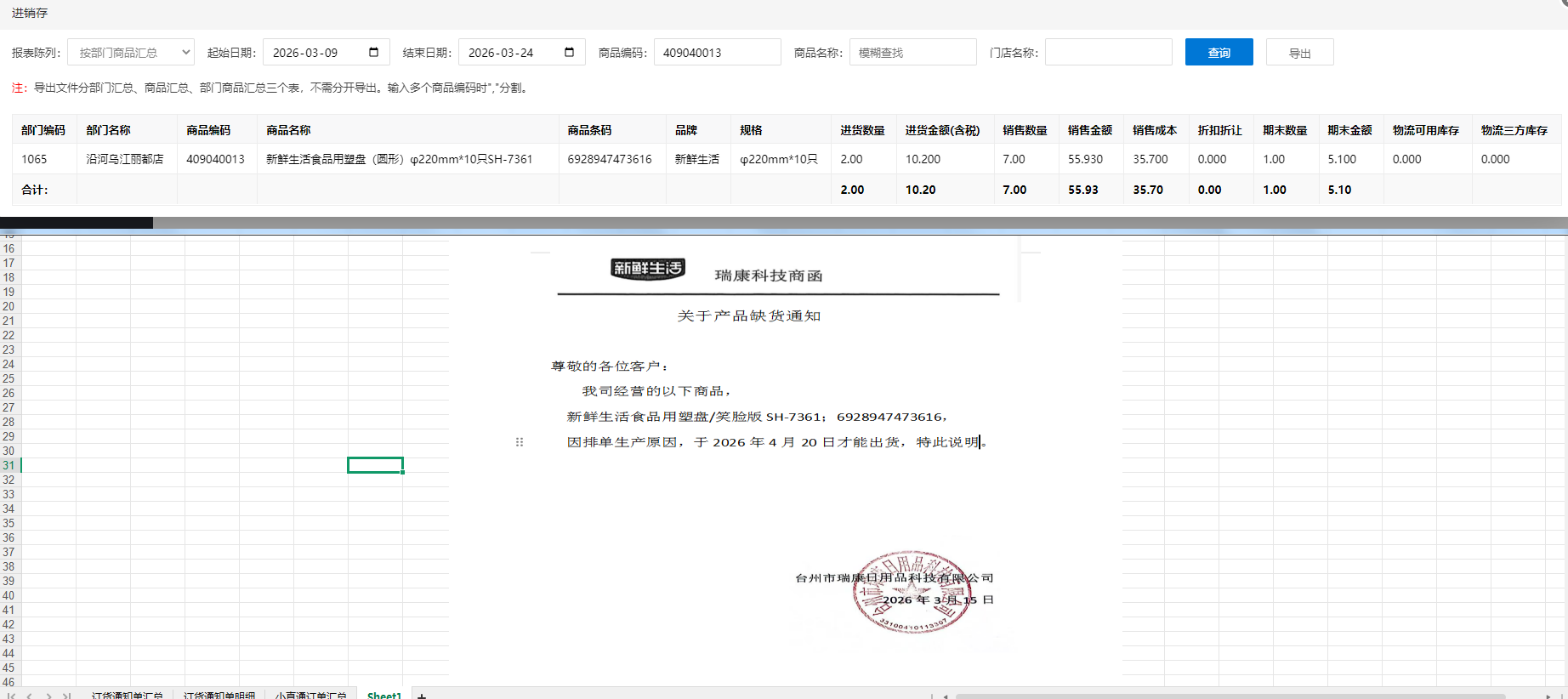Go to next sheet tab arrow

(48, 696)
